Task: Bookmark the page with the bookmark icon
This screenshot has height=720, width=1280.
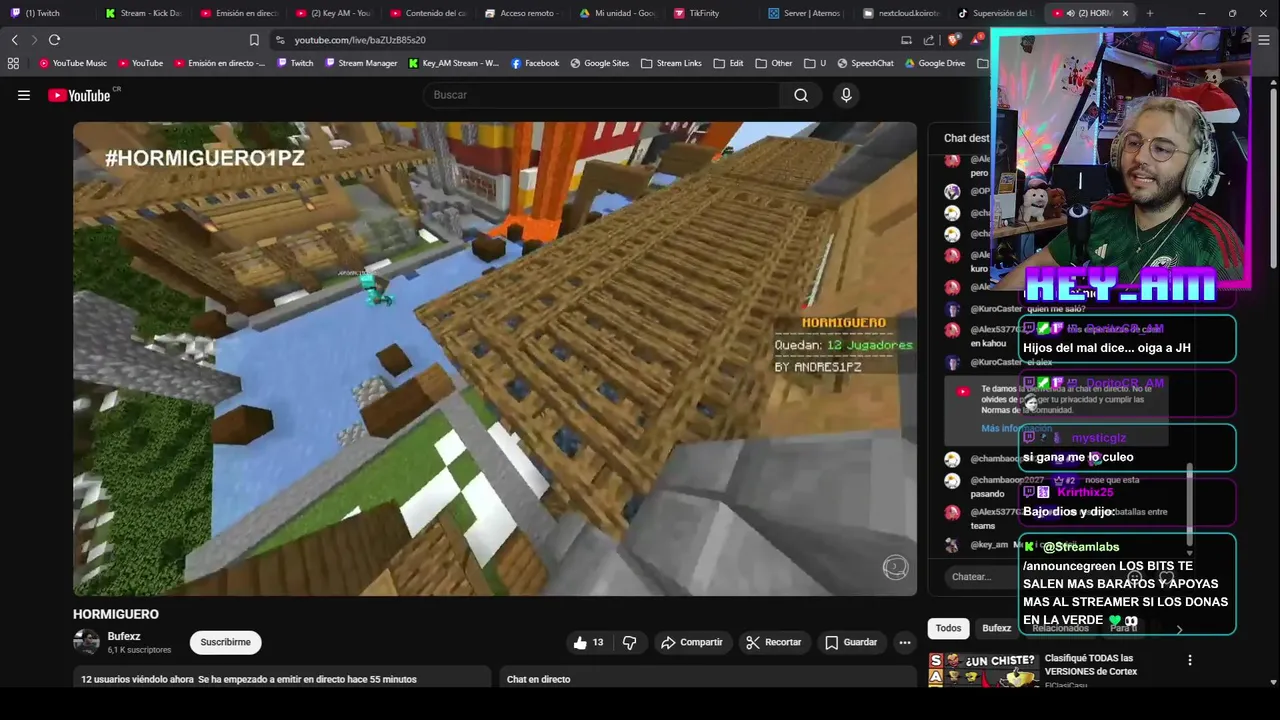Action: 254,40
